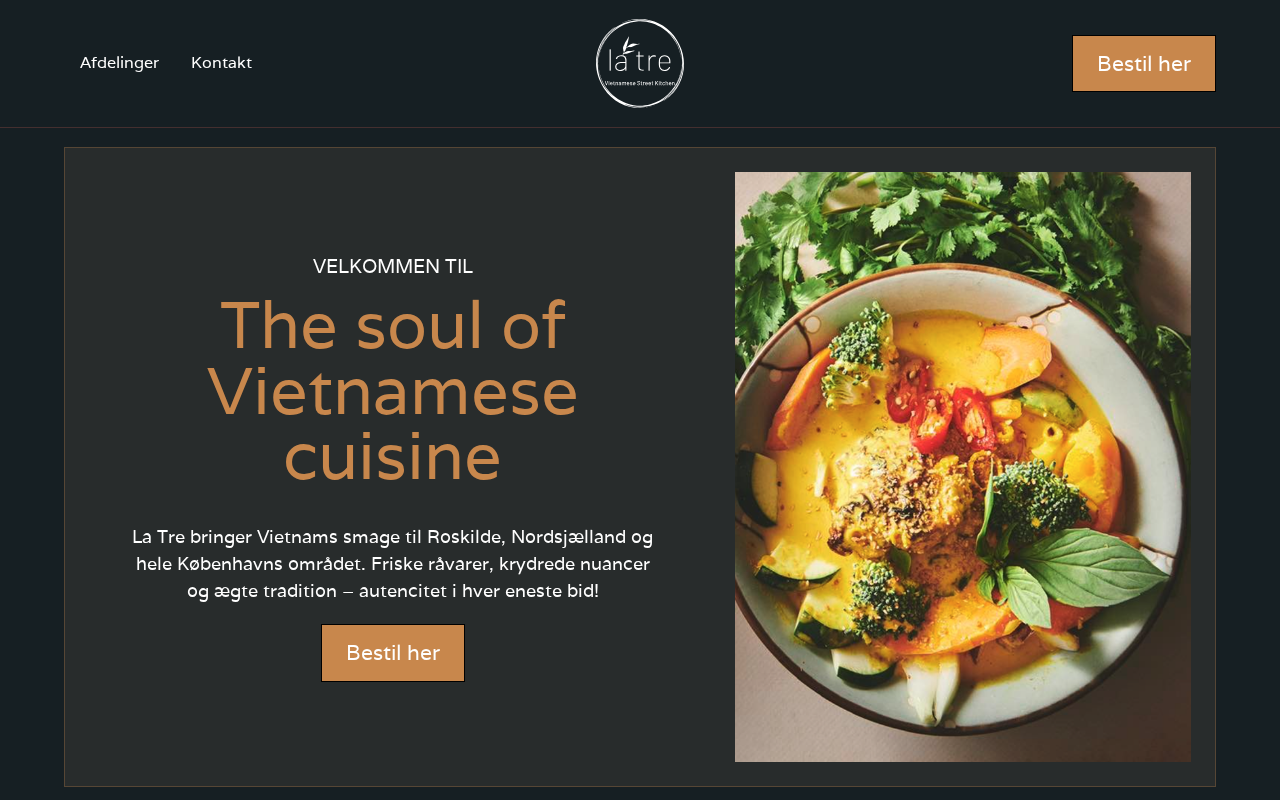This screenshot has height=800, width=1280.
Task: Click 'The soul of' heading line
Action: tap(393, 326)
